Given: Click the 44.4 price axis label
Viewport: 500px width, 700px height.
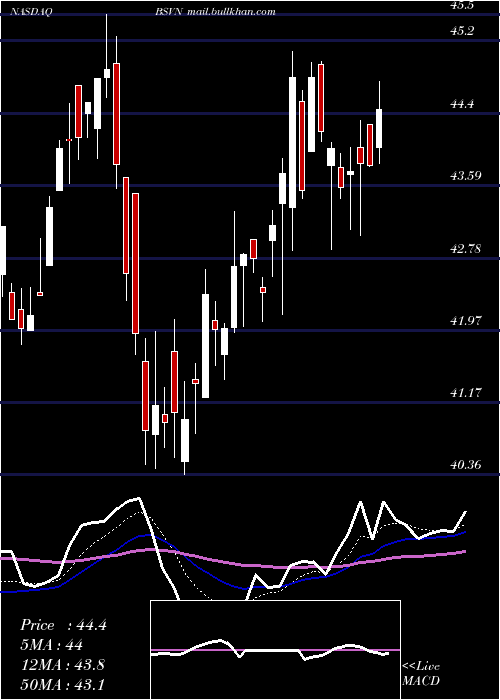Looking at the screenshot, I should (x=462, y=104).
